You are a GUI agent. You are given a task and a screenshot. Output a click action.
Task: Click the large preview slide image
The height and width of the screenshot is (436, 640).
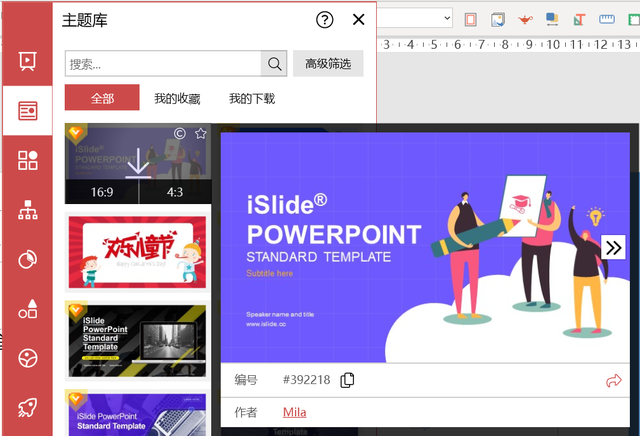[425, 247]
